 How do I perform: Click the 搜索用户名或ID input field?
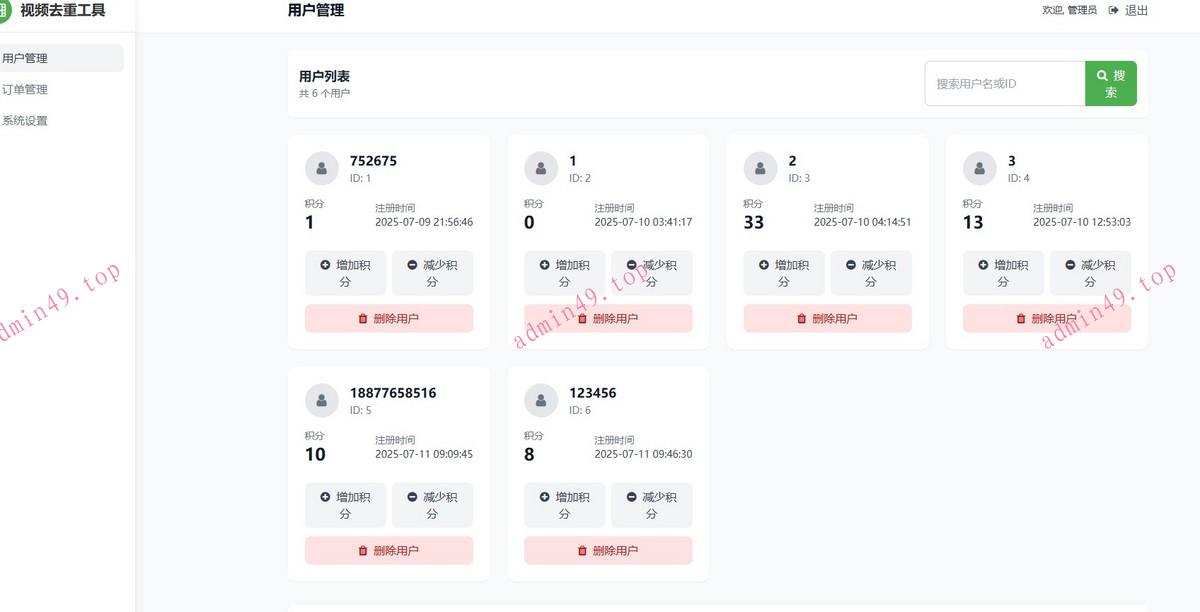(1004, 84)
